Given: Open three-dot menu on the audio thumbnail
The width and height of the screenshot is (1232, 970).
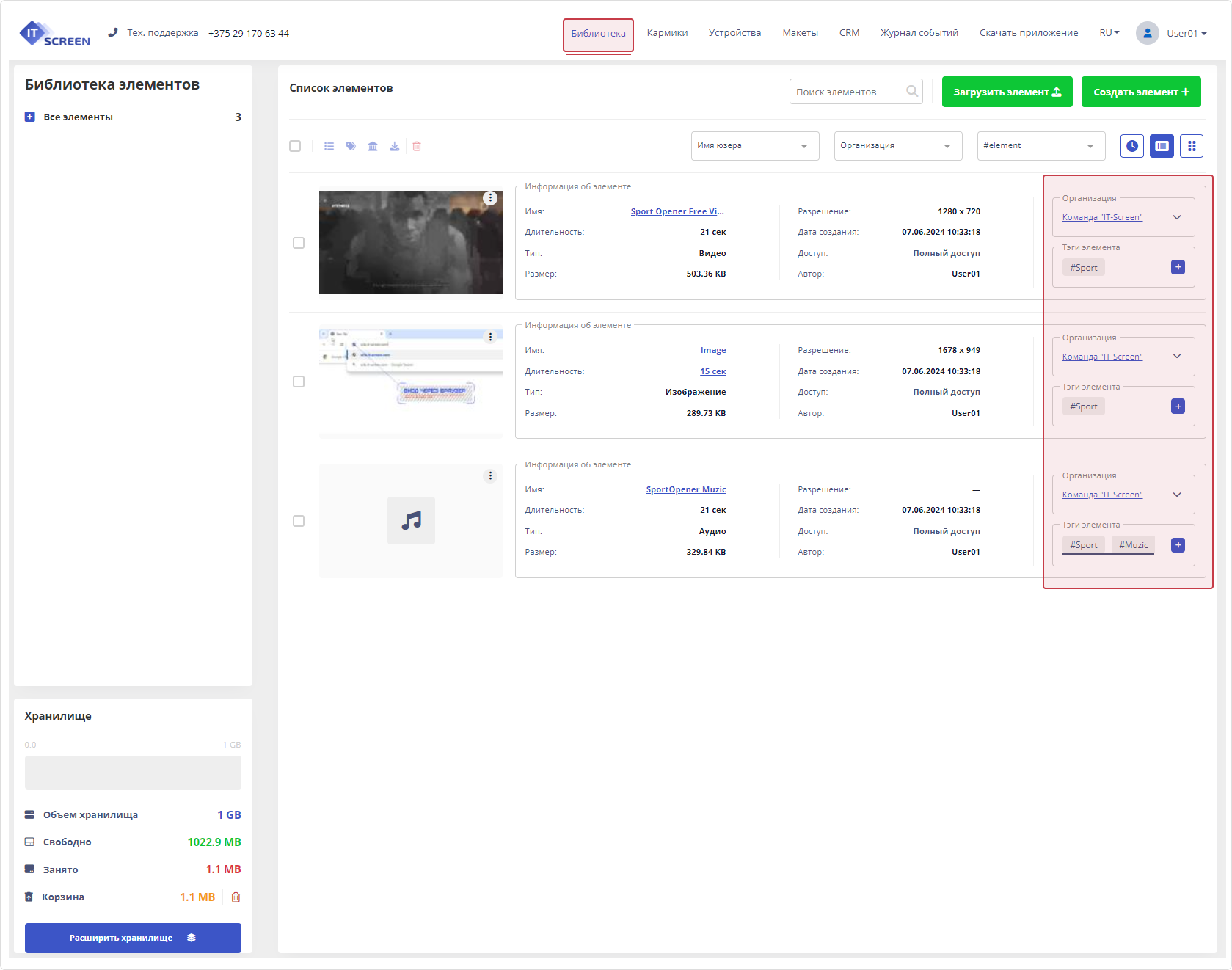Looking at the screenshot, I should coord(490,476).
